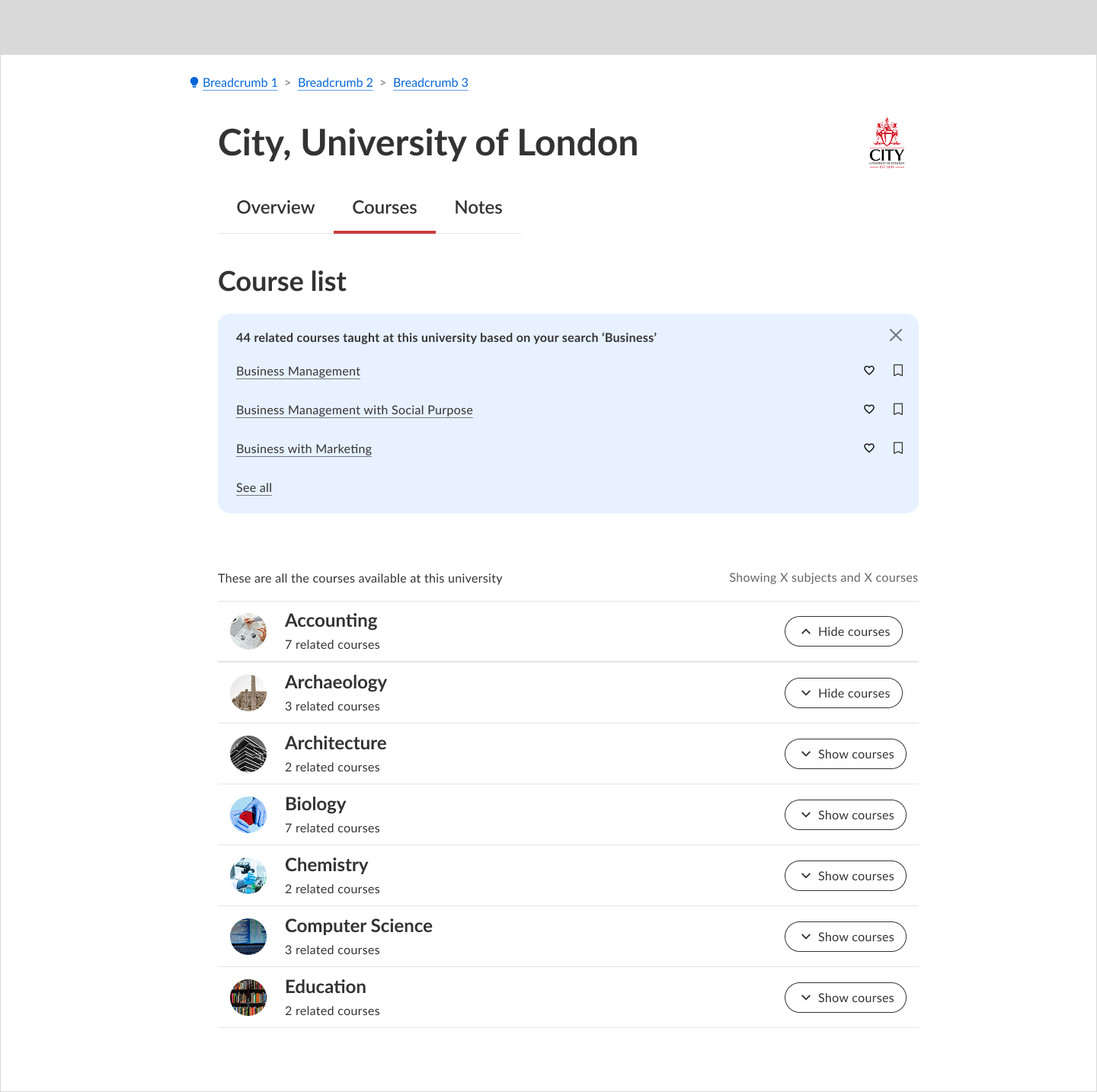1097x1092 pixels.
Task: Click the Education subject thumbnail
Action: [248, 998]
